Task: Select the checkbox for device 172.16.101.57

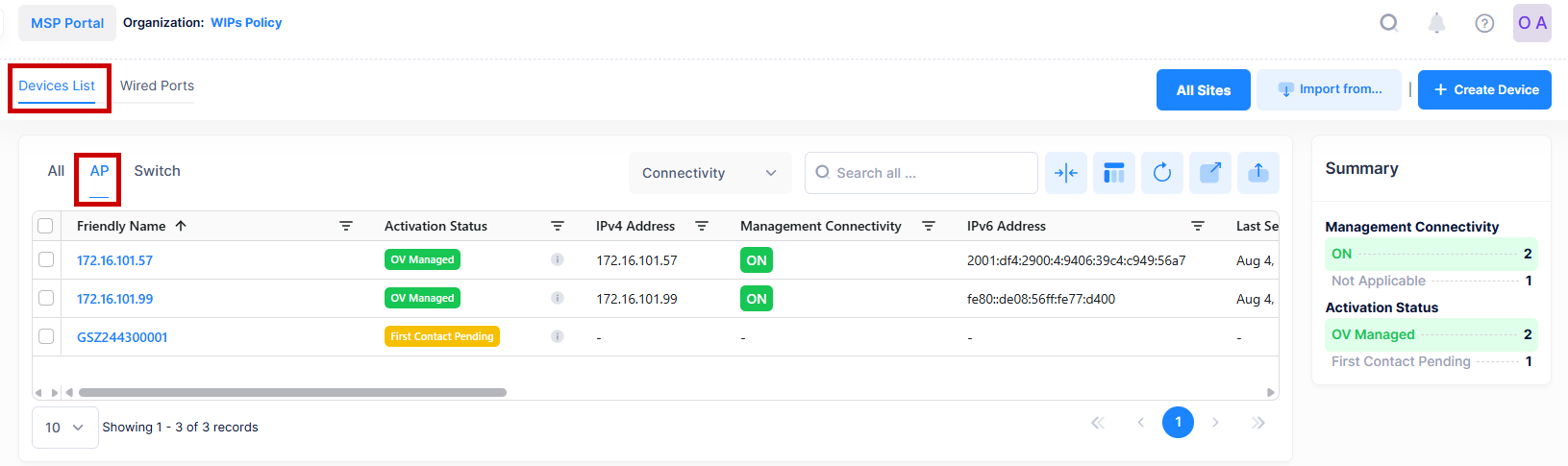Action: (46, 259)
